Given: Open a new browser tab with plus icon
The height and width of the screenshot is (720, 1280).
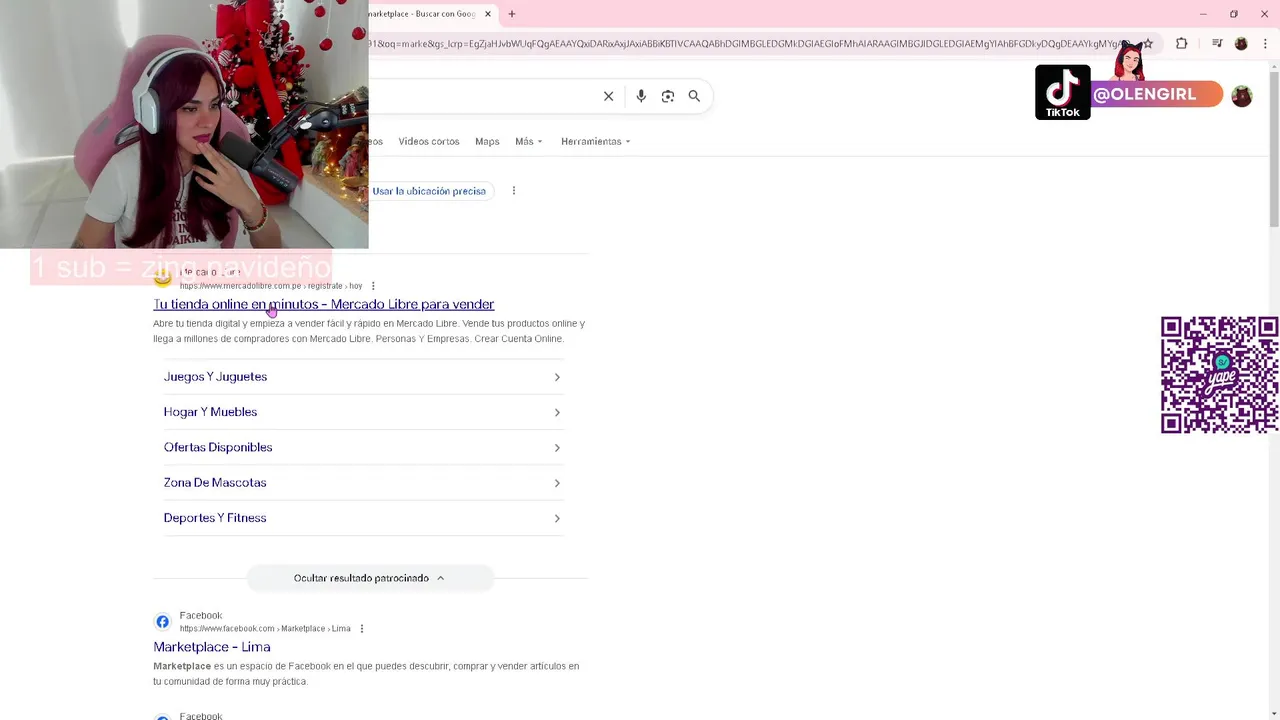Looking at the screenshot, I should point(512,14).
